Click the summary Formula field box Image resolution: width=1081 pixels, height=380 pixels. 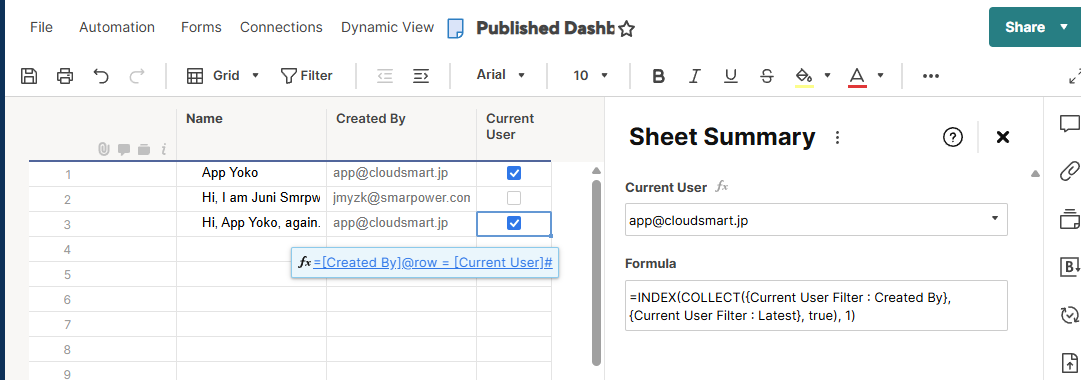pos(816,306)
